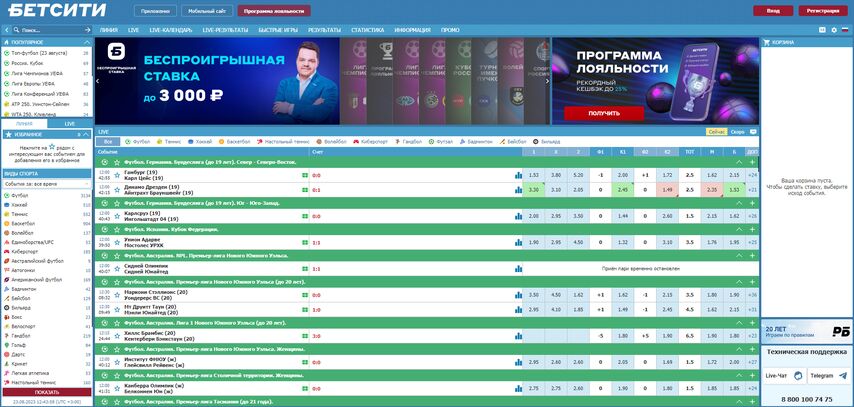Favorite the Сидней Олимпик match star
The height and width of the screenshot is (407, 854).
point(117,269)
